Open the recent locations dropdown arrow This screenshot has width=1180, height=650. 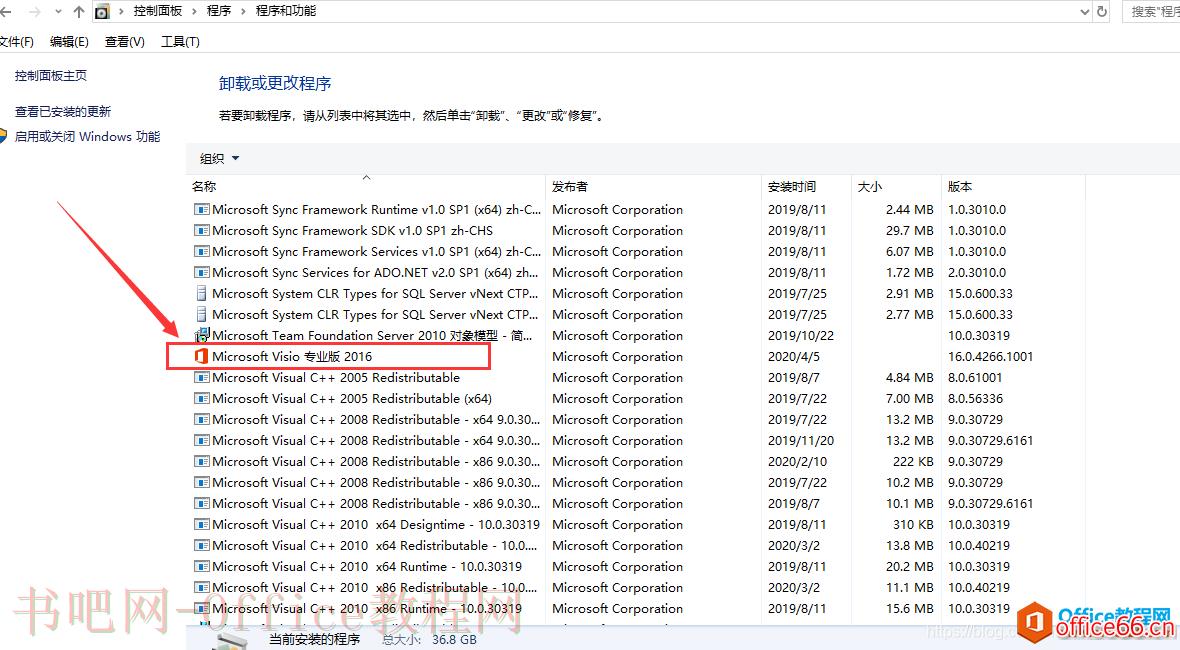point(58,12)
